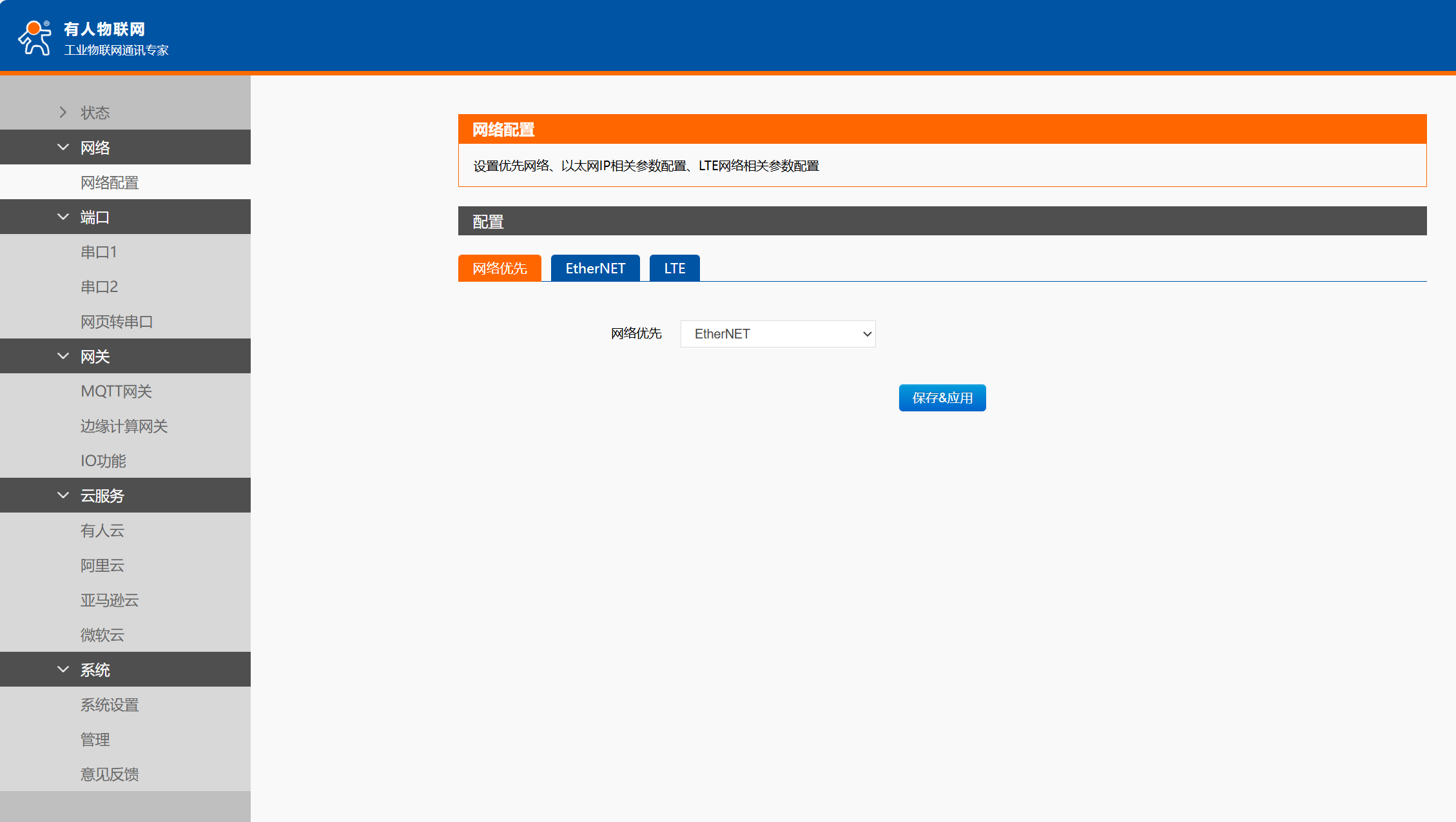Open the 意见反馈 page

pyautogui.click(x=110, y=774)
